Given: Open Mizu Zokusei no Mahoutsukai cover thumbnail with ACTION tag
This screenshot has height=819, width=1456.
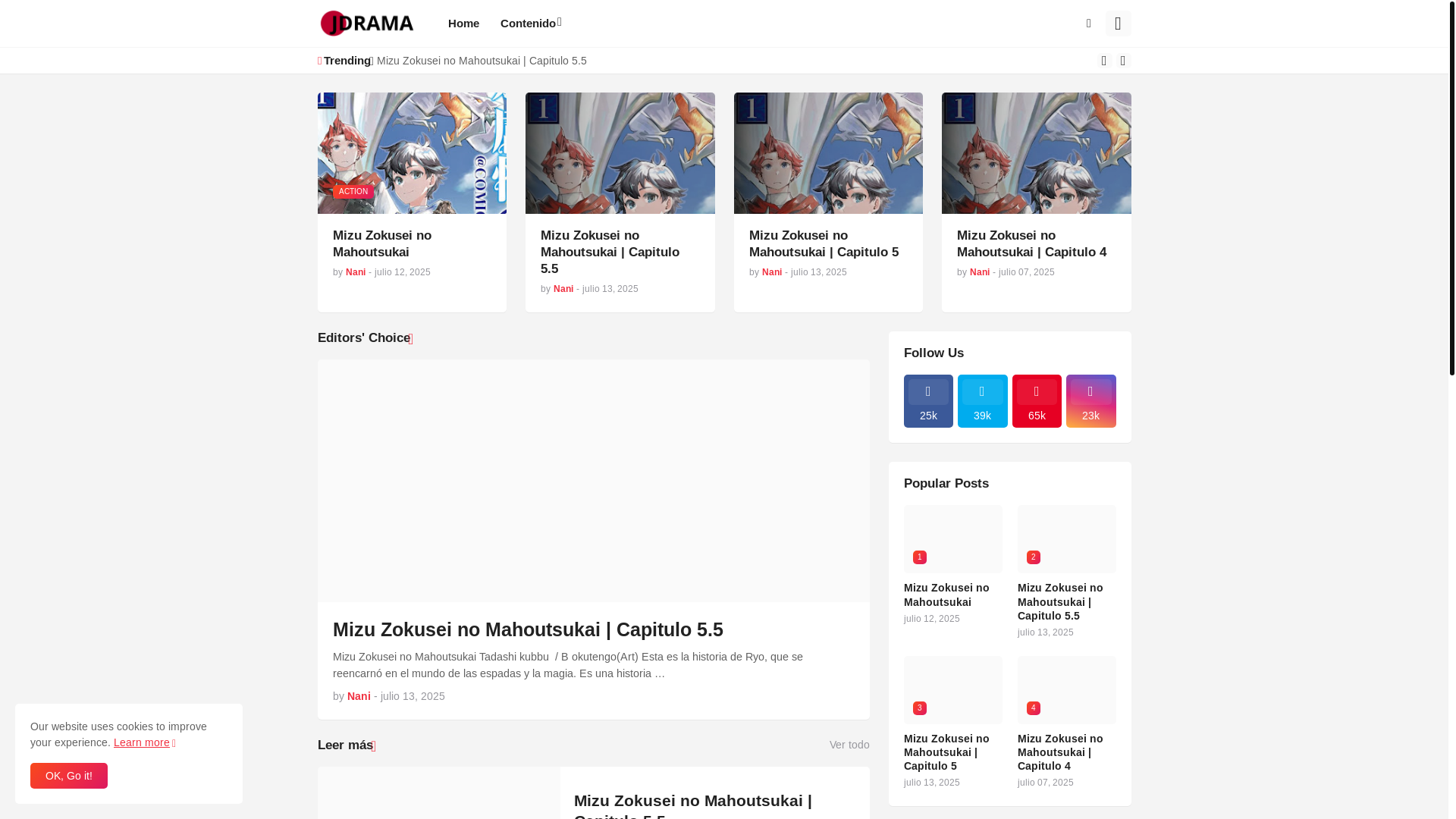Looking at the screenshot, I should click(x=412, y=153).
